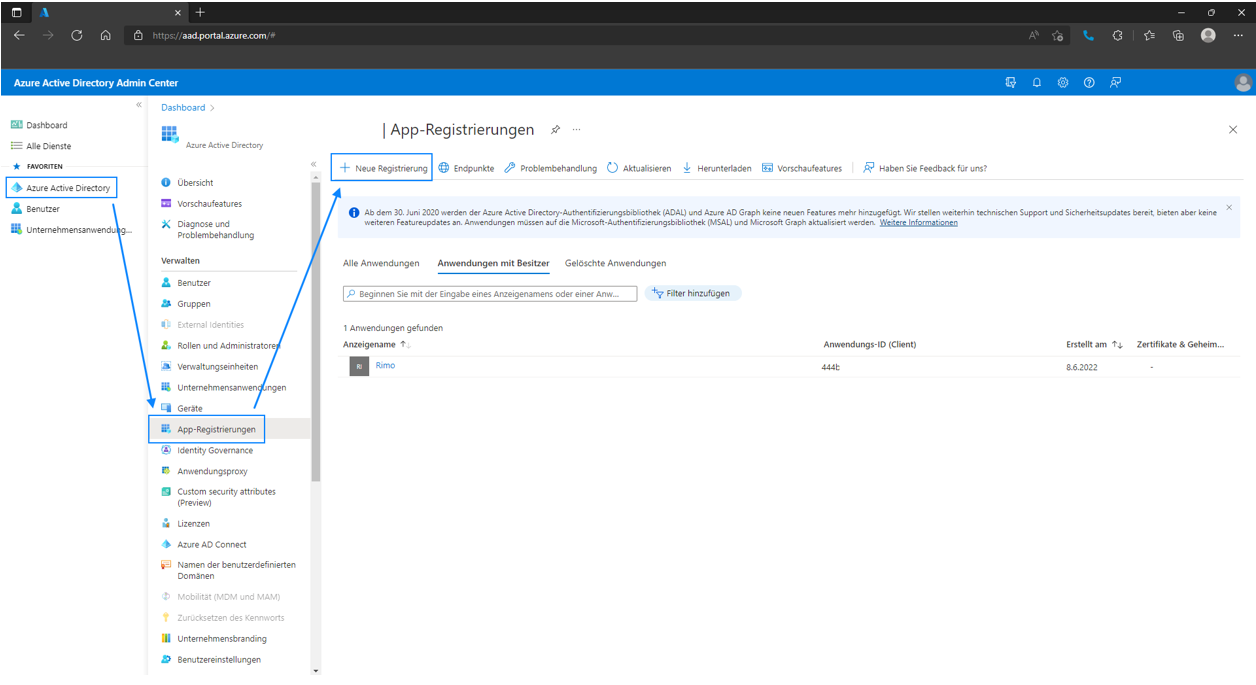Open a new browser tab

pos(200,12)
